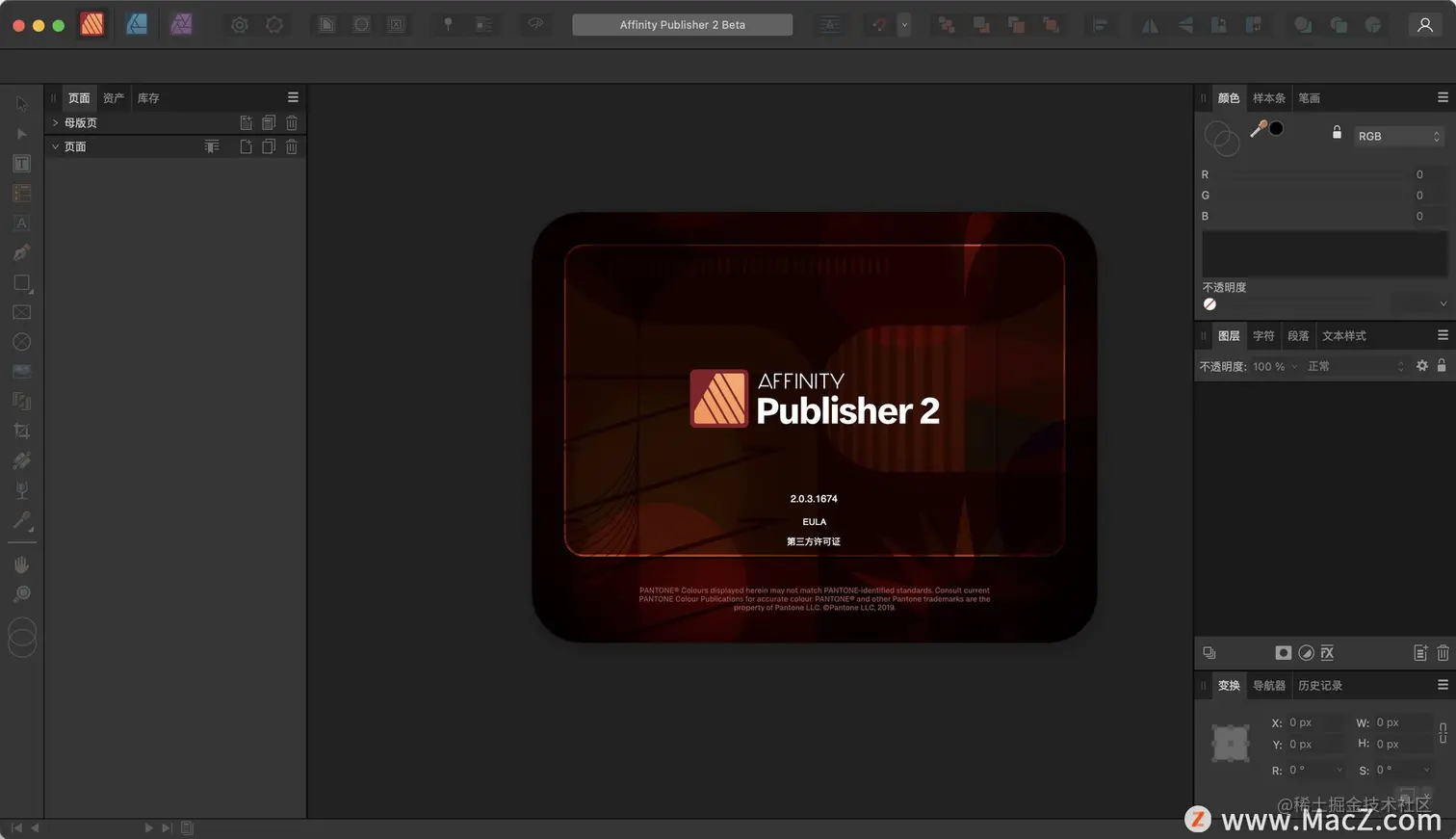Open Preflight settings icon in toolbar

pyautogui.click(x=274, y=25)
